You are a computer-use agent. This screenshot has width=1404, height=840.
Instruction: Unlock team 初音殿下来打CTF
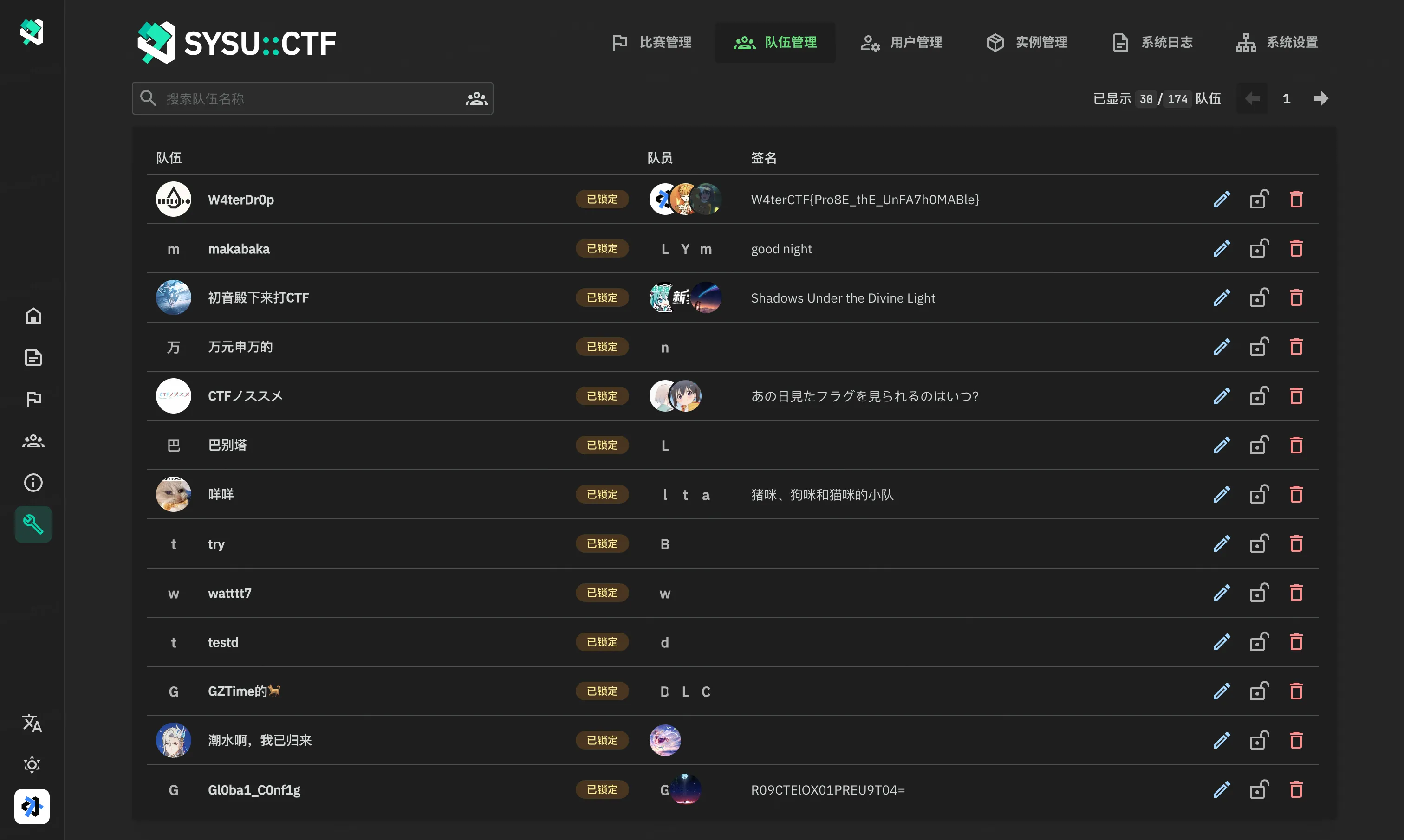[x=1259, y=297]
